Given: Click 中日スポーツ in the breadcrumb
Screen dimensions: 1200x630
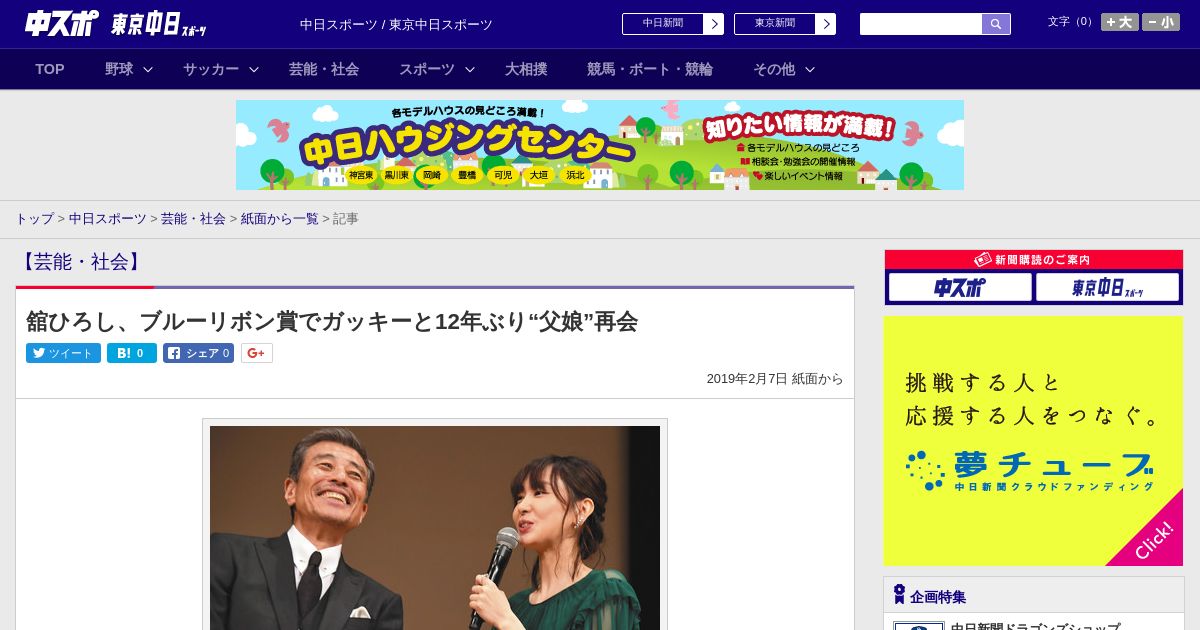Looking at the screenshot, I should 108,218.
